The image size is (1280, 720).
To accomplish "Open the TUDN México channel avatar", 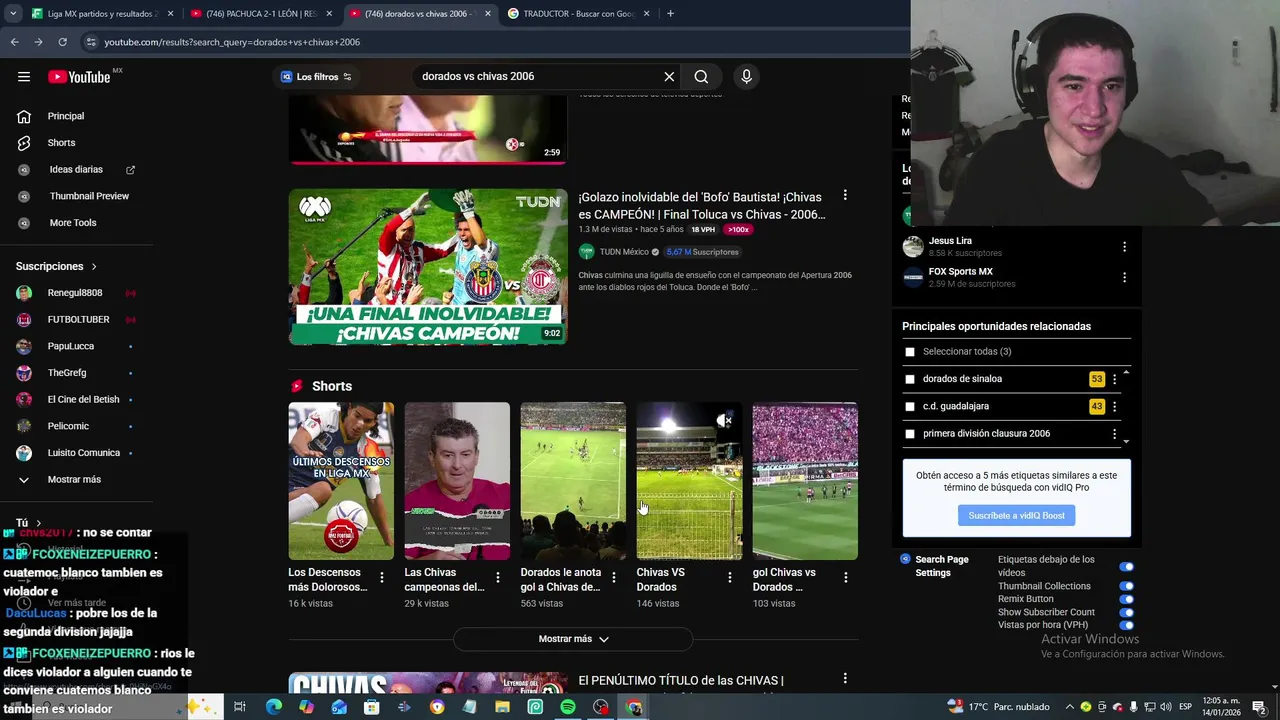I will click(586, 252).
